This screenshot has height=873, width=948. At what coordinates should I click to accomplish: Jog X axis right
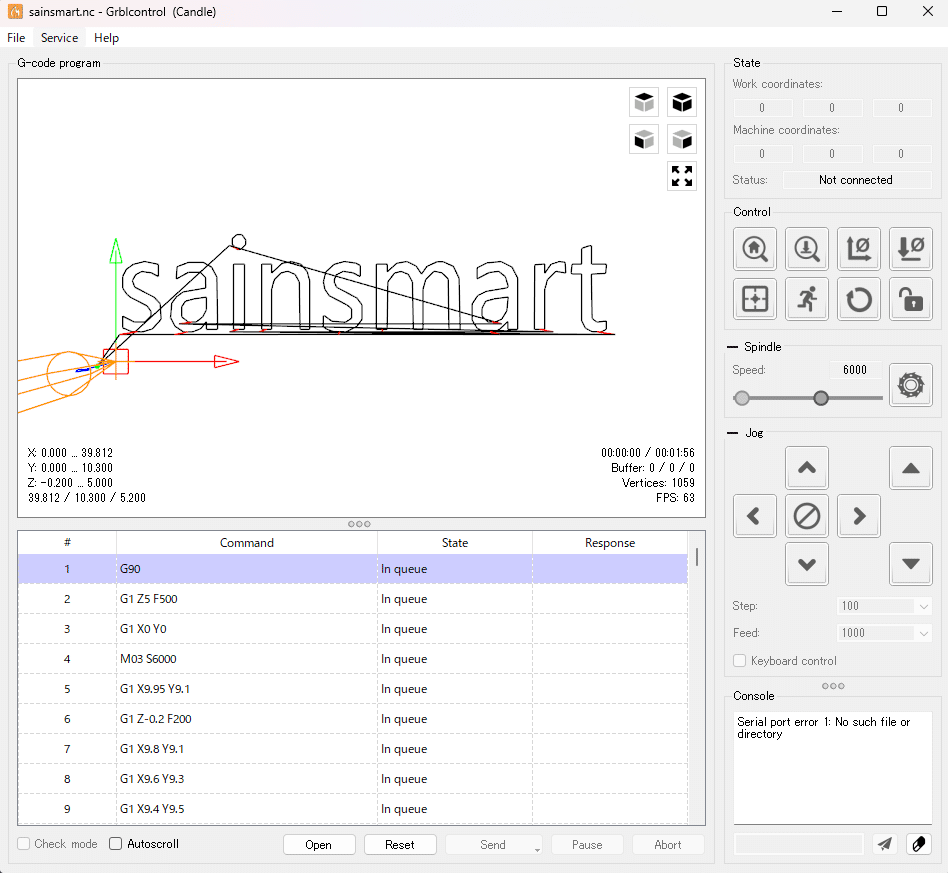pos(859,516)
